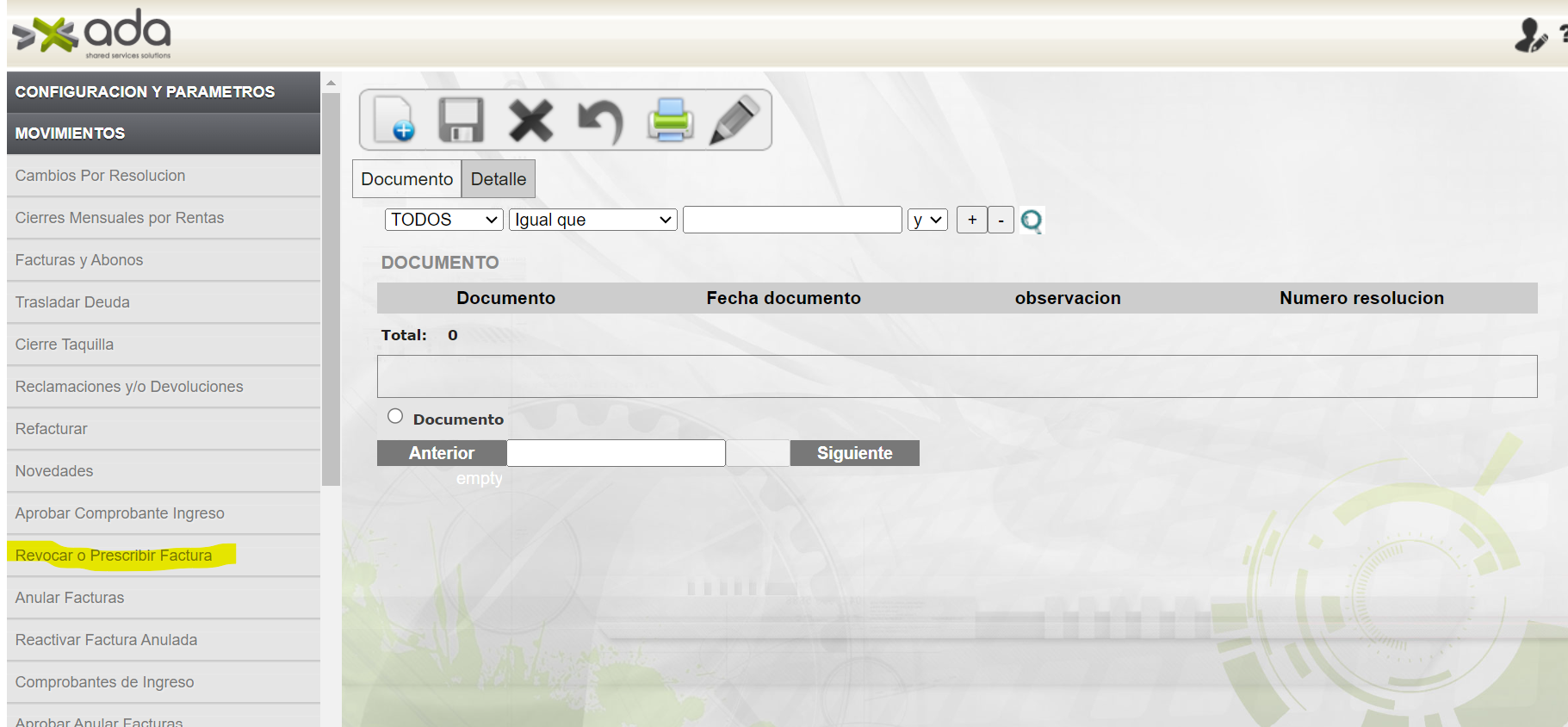Switch to the Detalle tab
1568x727 pixels.
[x=498, y=179]
